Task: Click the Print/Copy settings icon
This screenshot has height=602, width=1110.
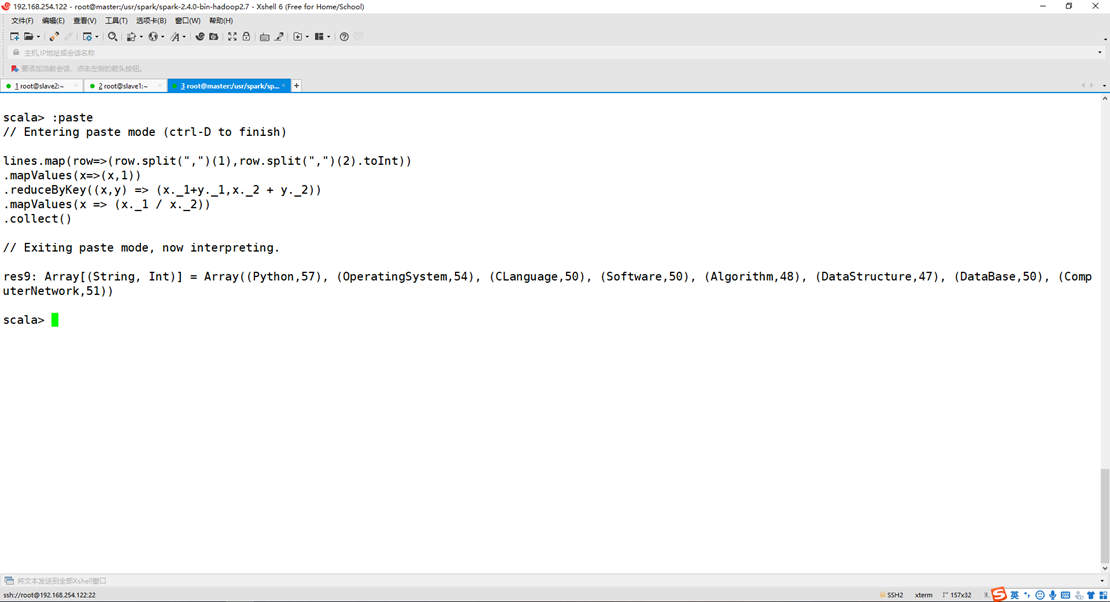Action: click(x=132, y=37)
